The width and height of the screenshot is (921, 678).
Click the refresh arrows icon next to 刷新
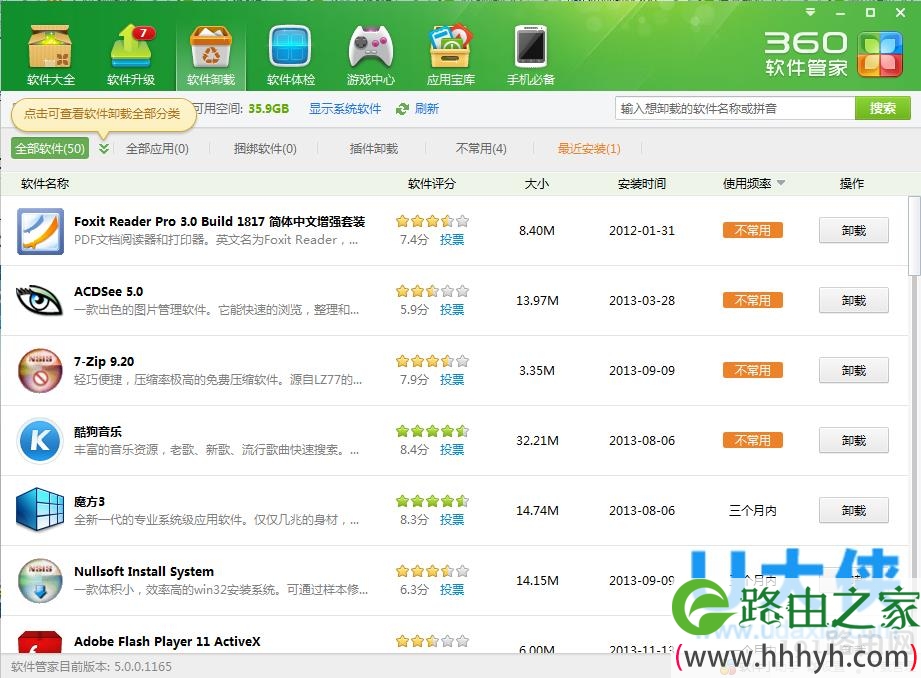[x=402, y=109]
